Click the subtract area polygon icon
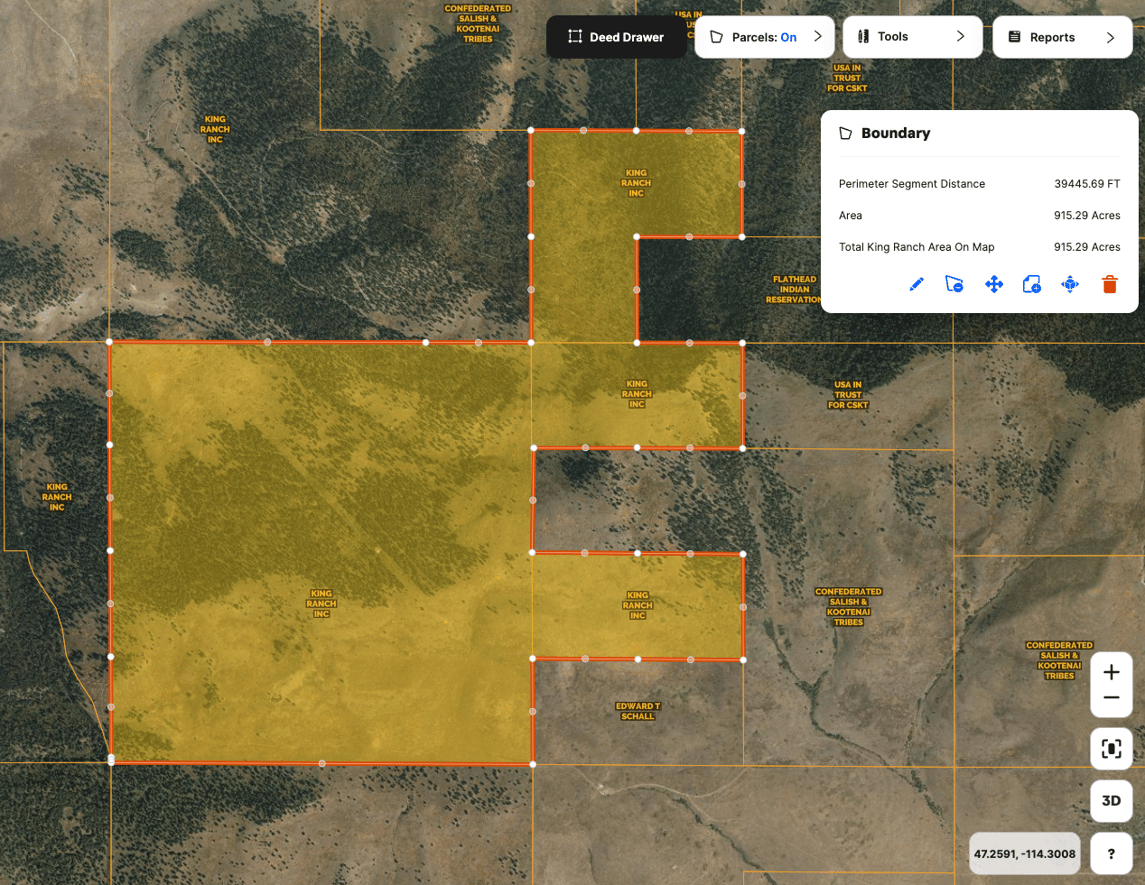The image size is (1145, 885). (954, 285)
